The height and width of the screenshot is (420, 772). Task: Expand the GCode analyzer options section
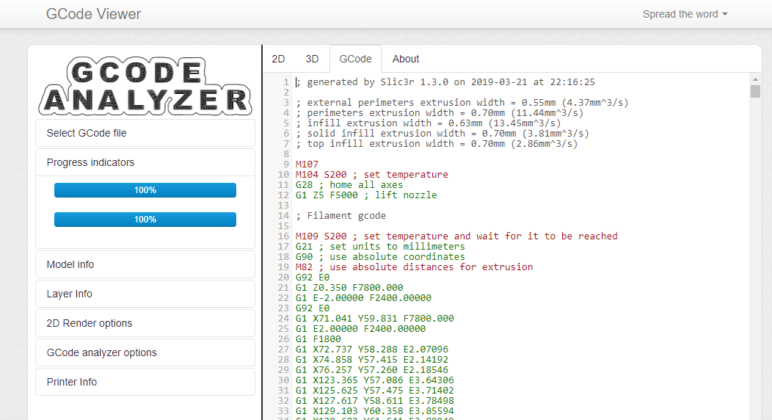click(145, 353)
